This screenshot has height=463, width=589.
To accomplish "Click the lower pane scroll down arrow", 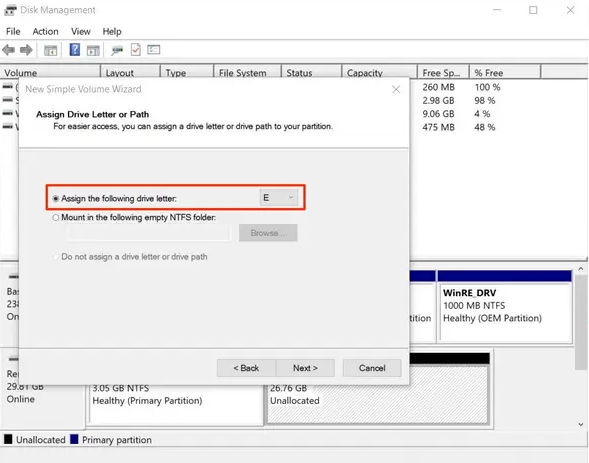I will [x=581, y=424].
